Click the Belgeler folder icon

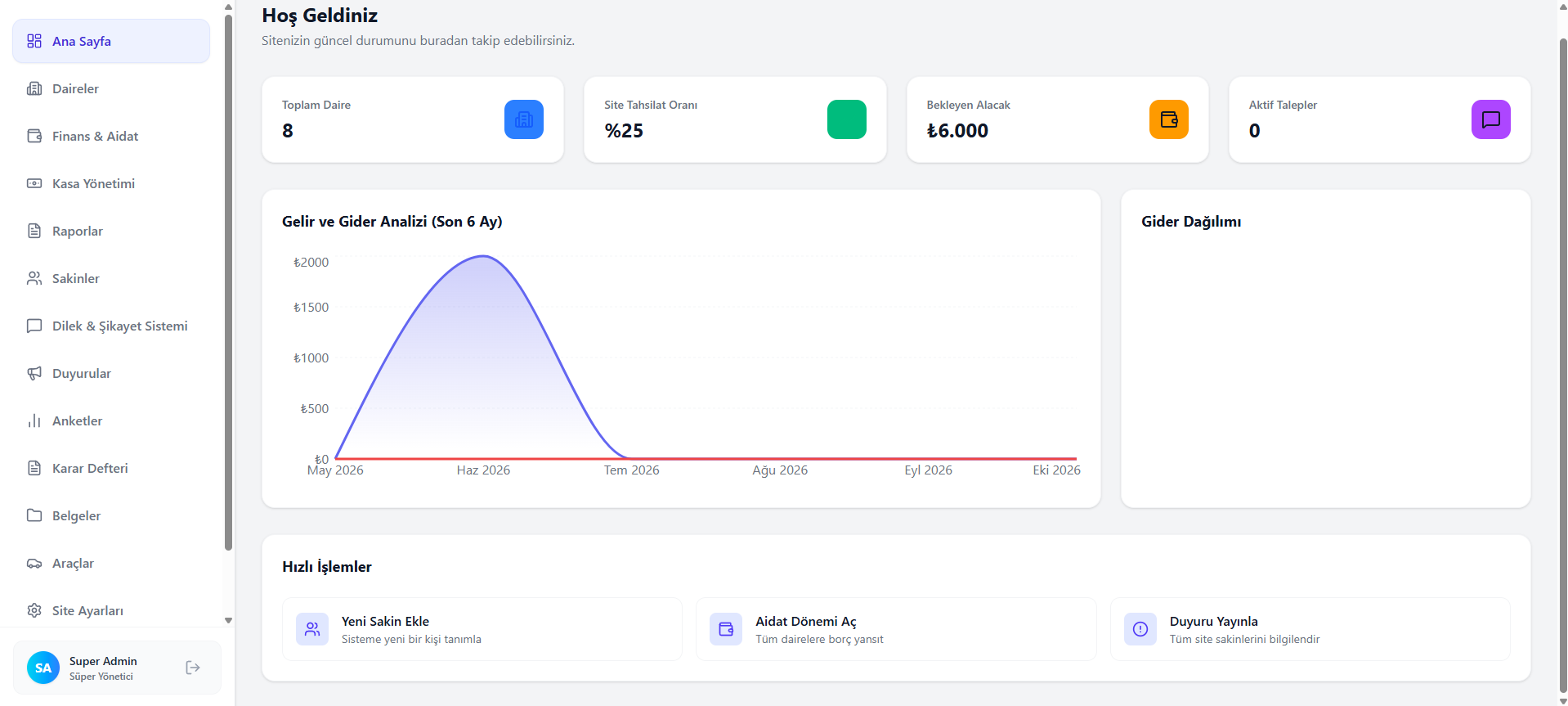point(34,515)
